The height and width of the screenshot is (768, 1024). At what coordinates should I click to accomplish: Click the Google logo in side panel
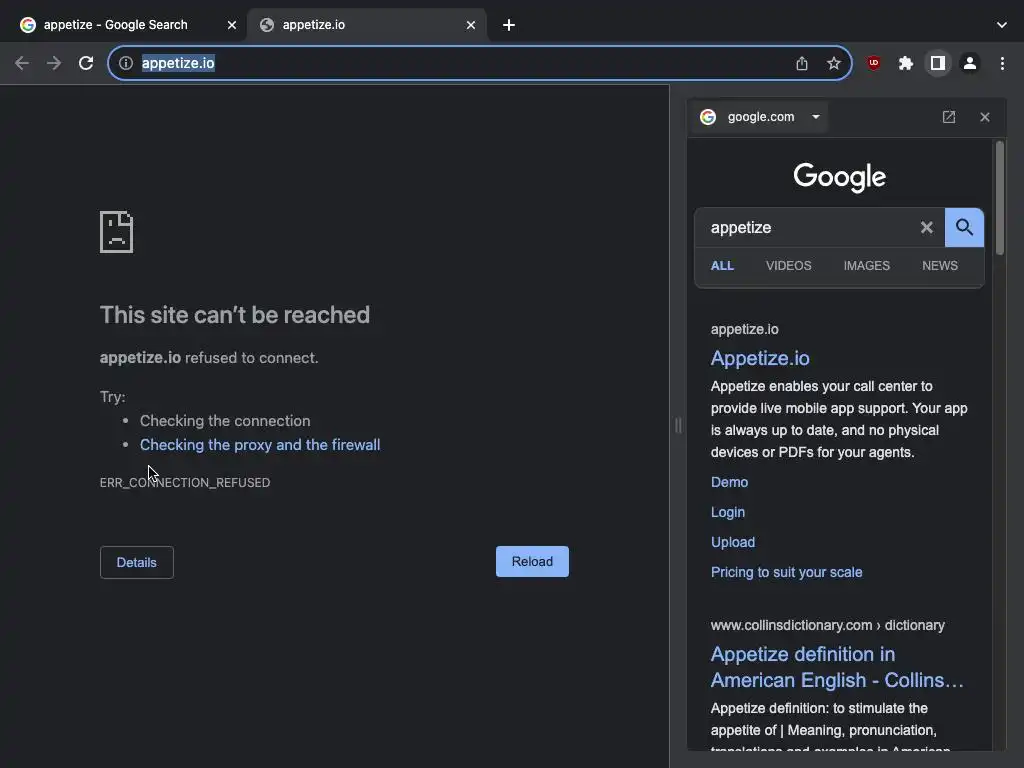[x=839, y=176]
